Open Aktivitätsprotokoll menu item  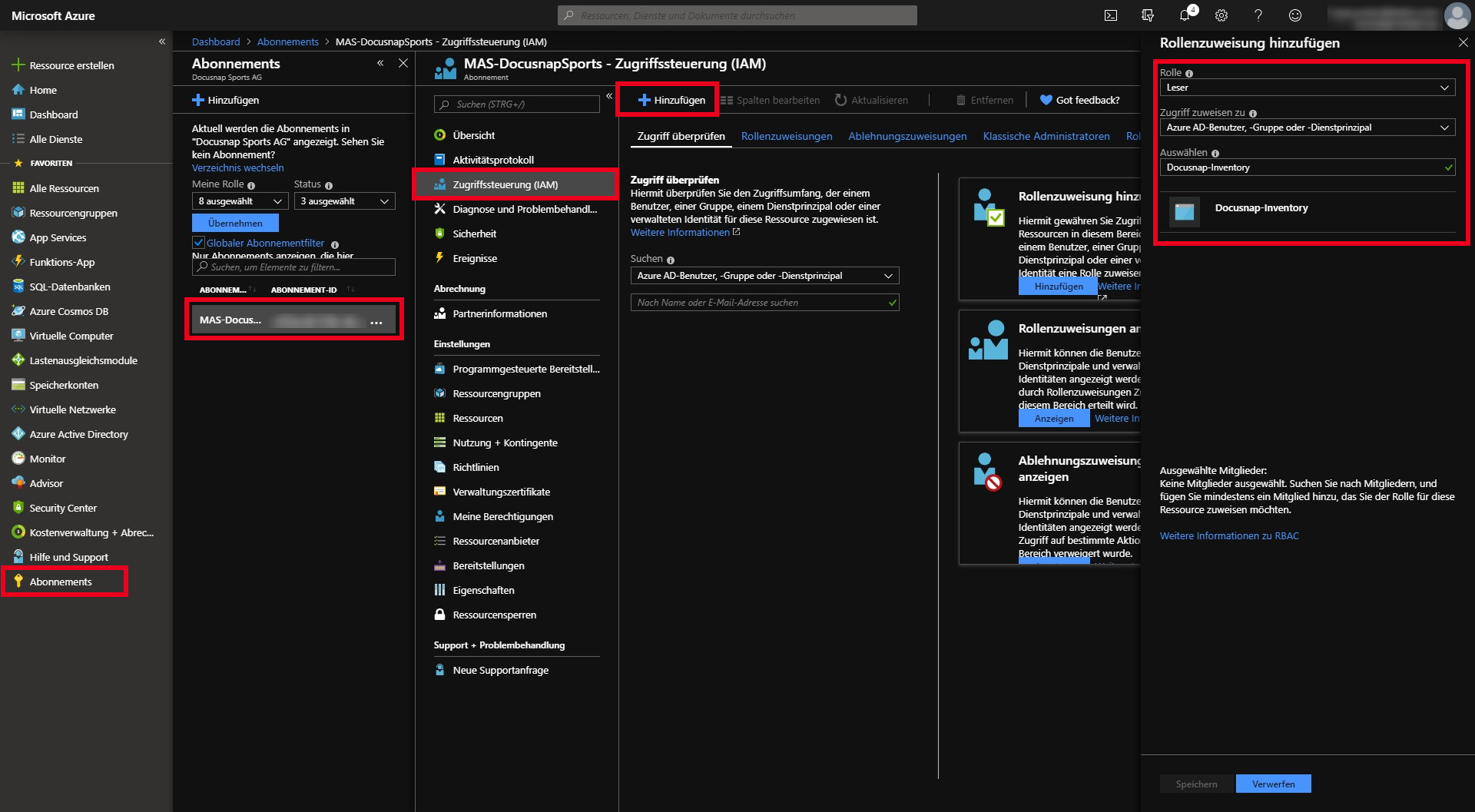(493, 160)
